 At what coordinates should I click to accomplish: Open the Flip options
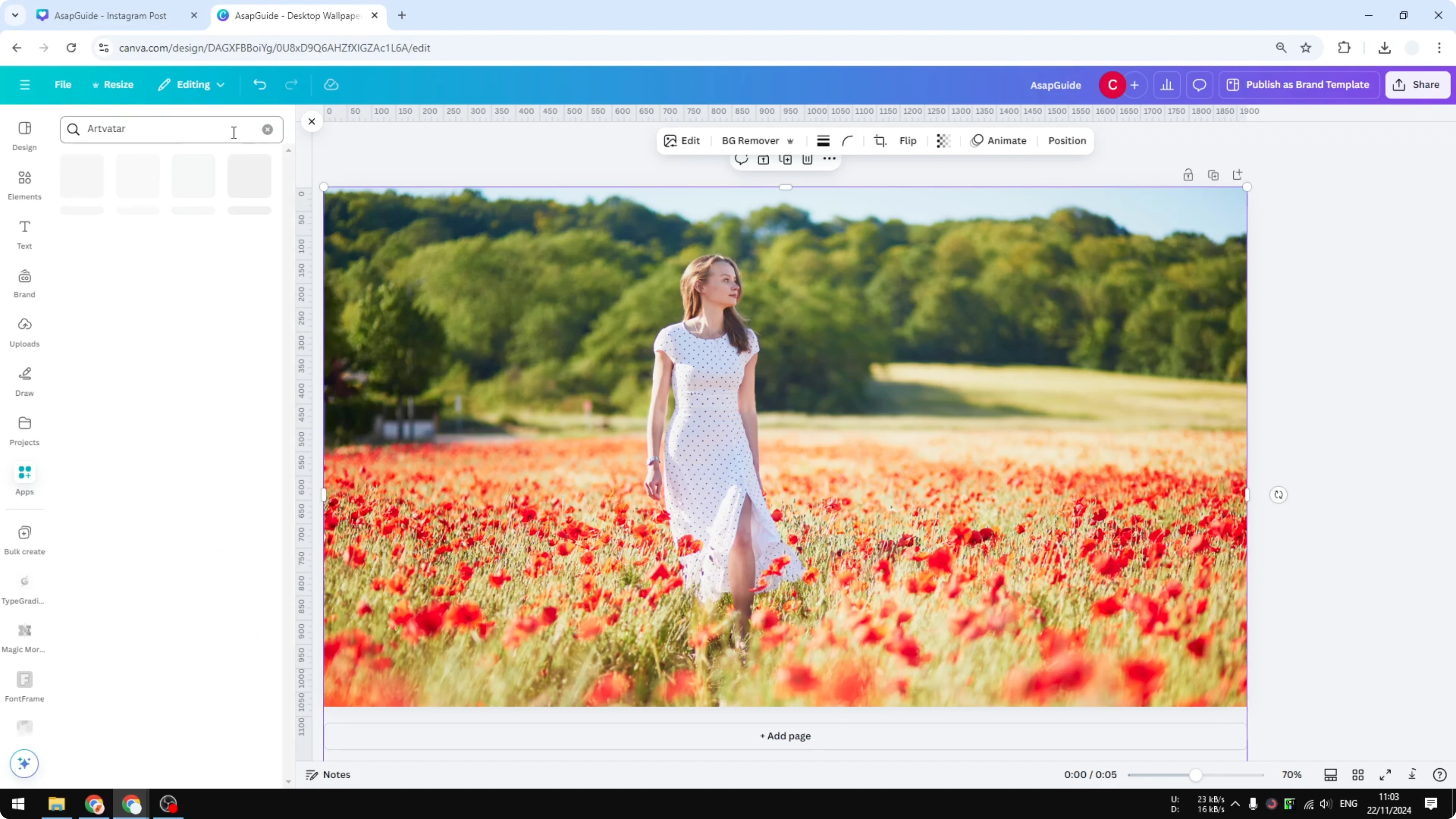[x=908, y=141]
